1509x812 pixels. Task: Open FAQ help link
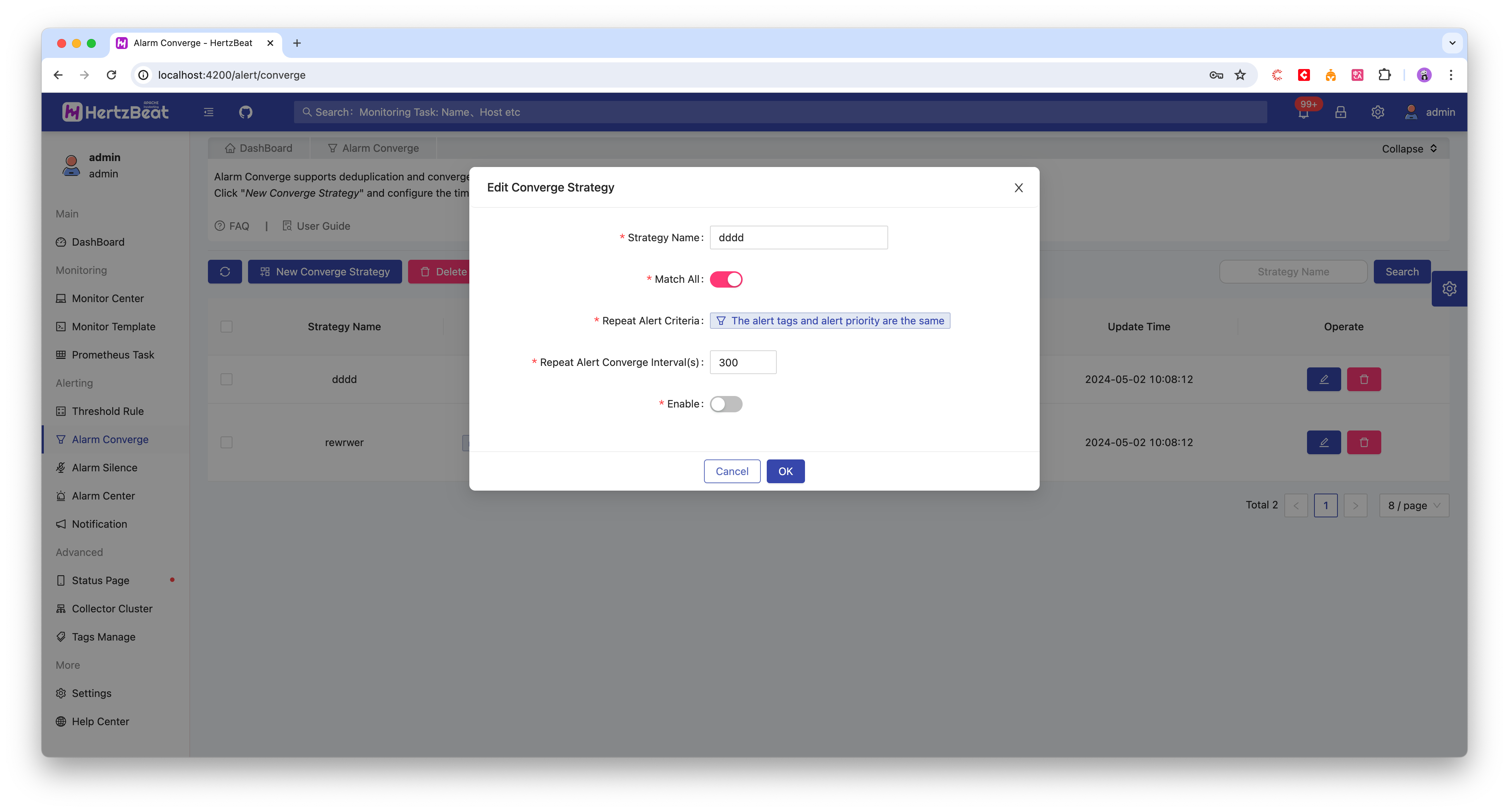pos(232,226)
